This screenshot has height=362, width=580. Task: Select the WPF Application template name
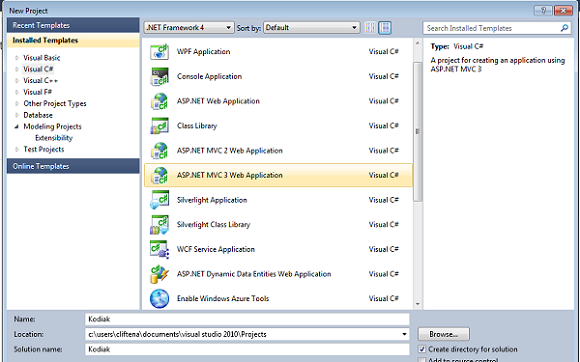click(x=203, y=52)
